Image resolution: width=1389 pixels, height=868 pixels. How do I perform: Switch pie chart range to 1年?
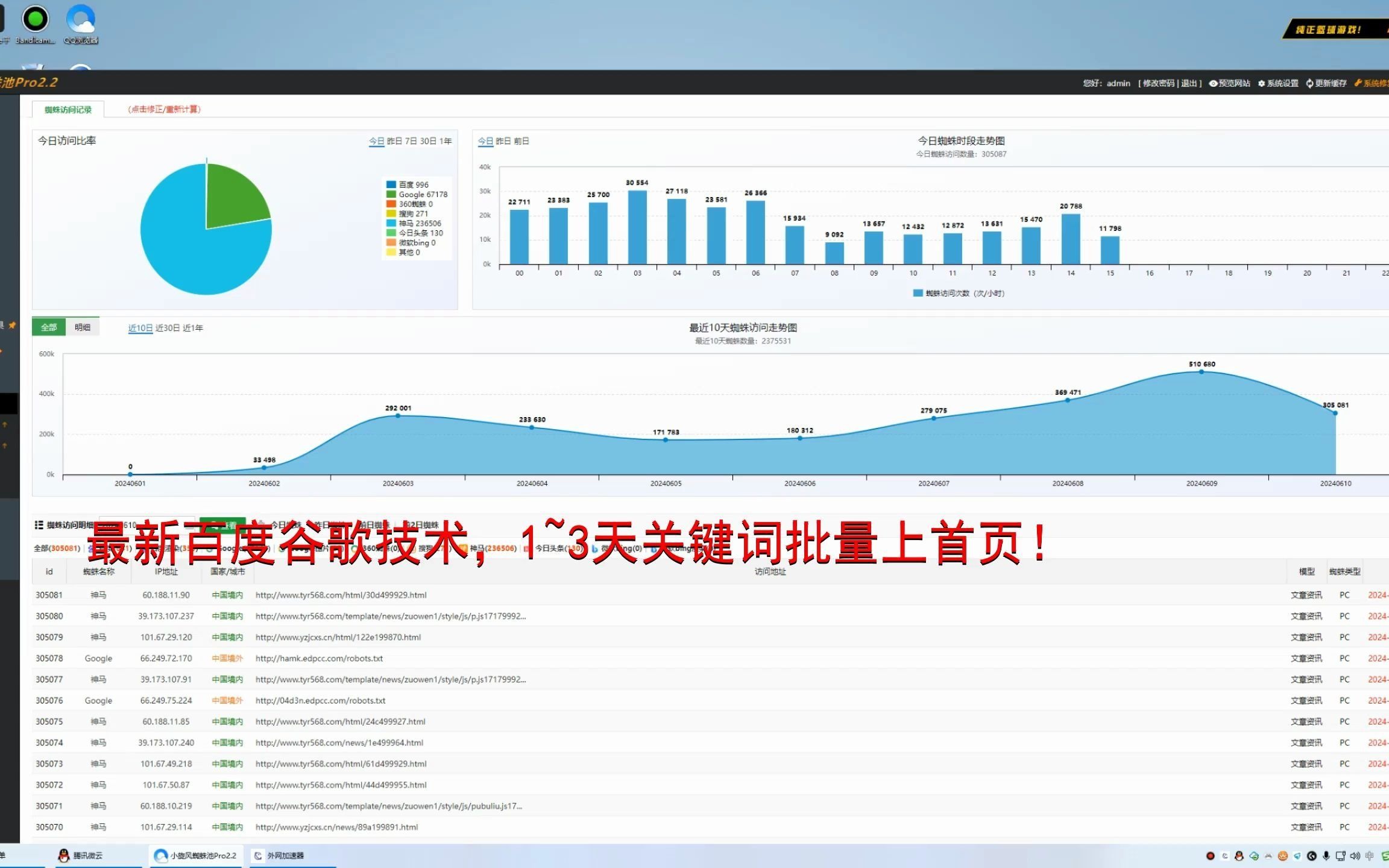point(446,141)
